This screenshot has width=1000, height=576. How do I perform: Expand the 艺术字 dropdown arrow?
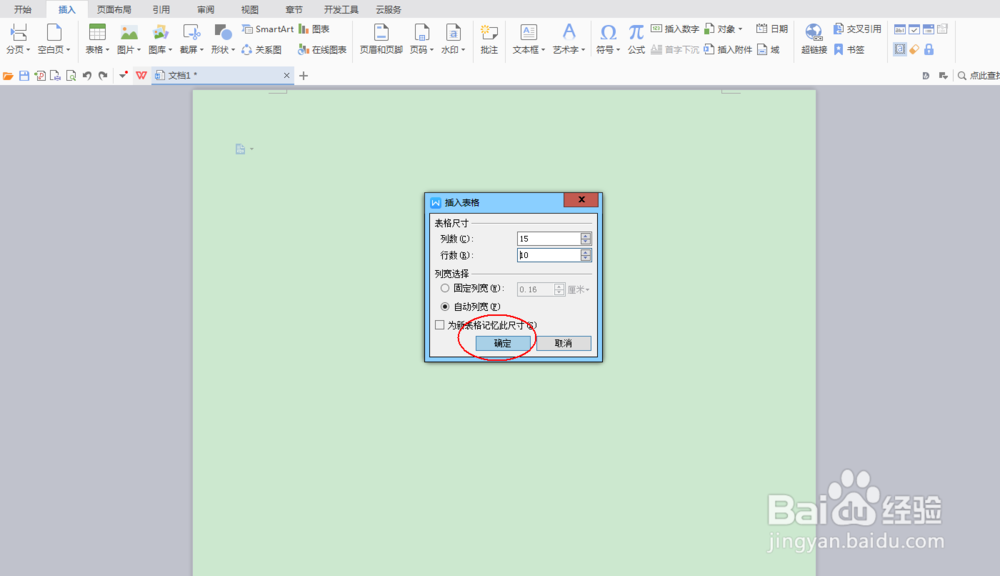(583, 50)
